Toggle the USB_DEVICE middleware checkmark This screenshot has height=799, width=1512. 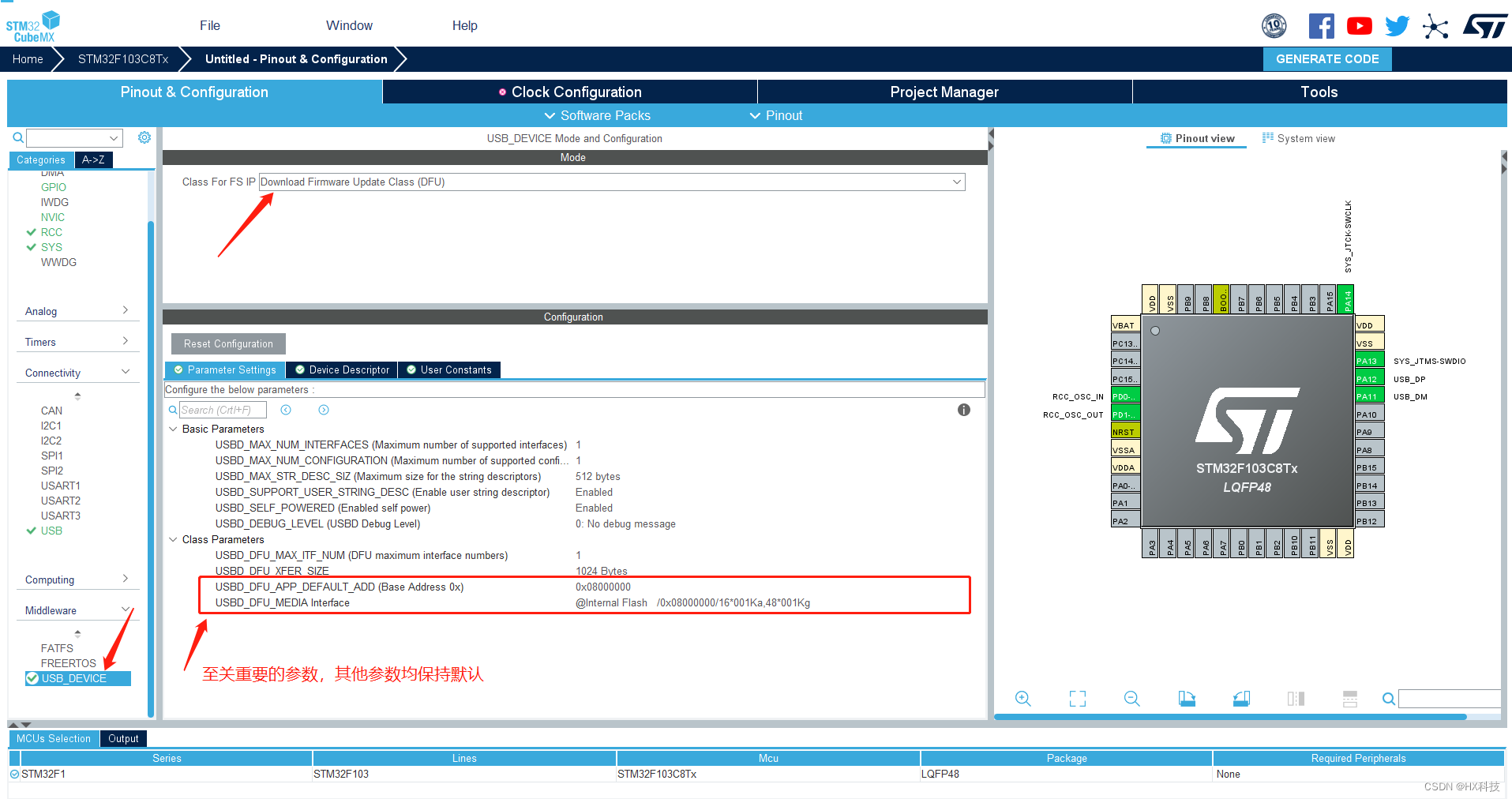32,678
